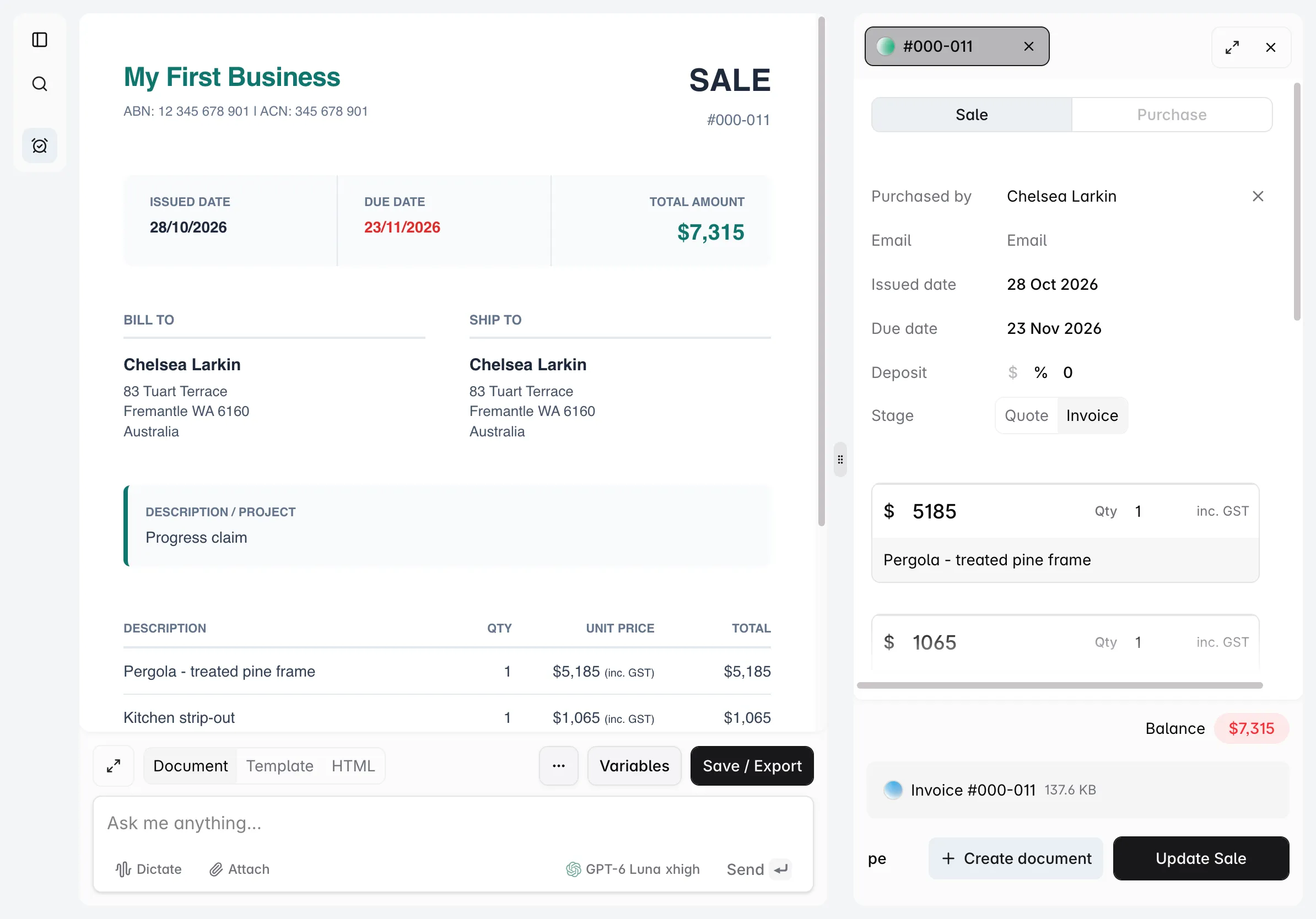Open the Invoice #000-011 attachment
This screenshot has width=1316, height=919.
click(x=1077, y=790)
